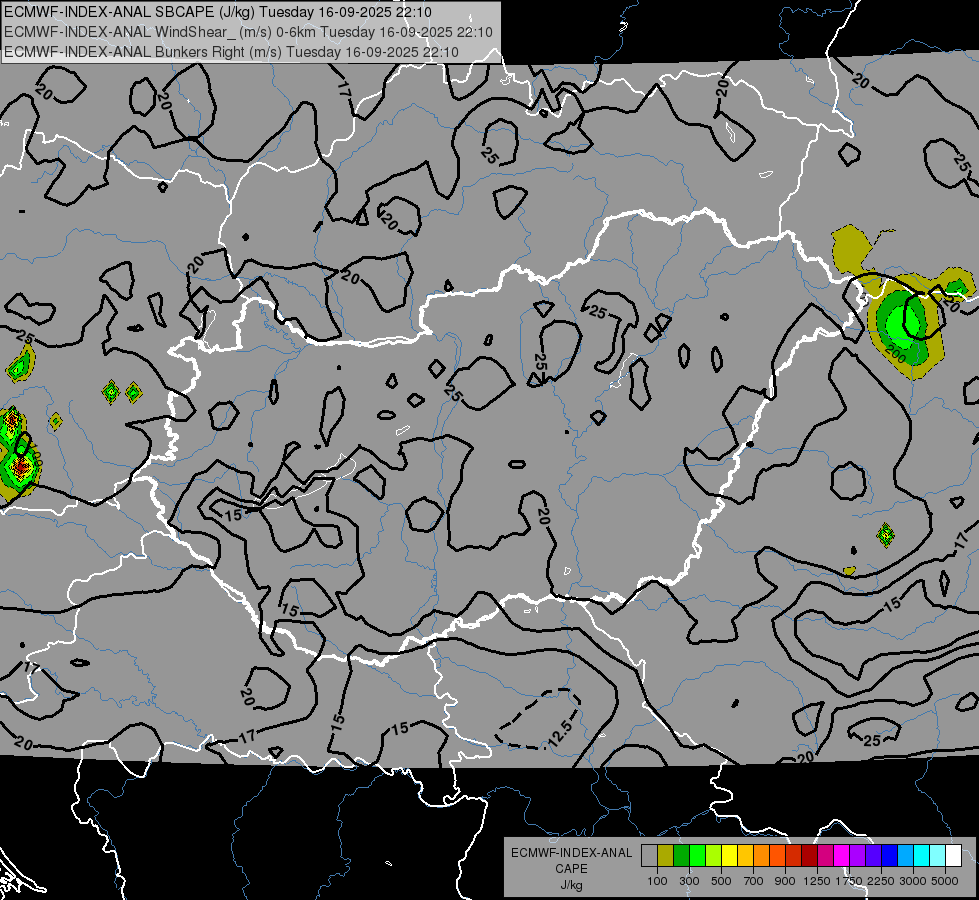This screenshot has width=979, height=900.
Task: Click the purple swatch starting at 1750
Action: click(858, 855)
